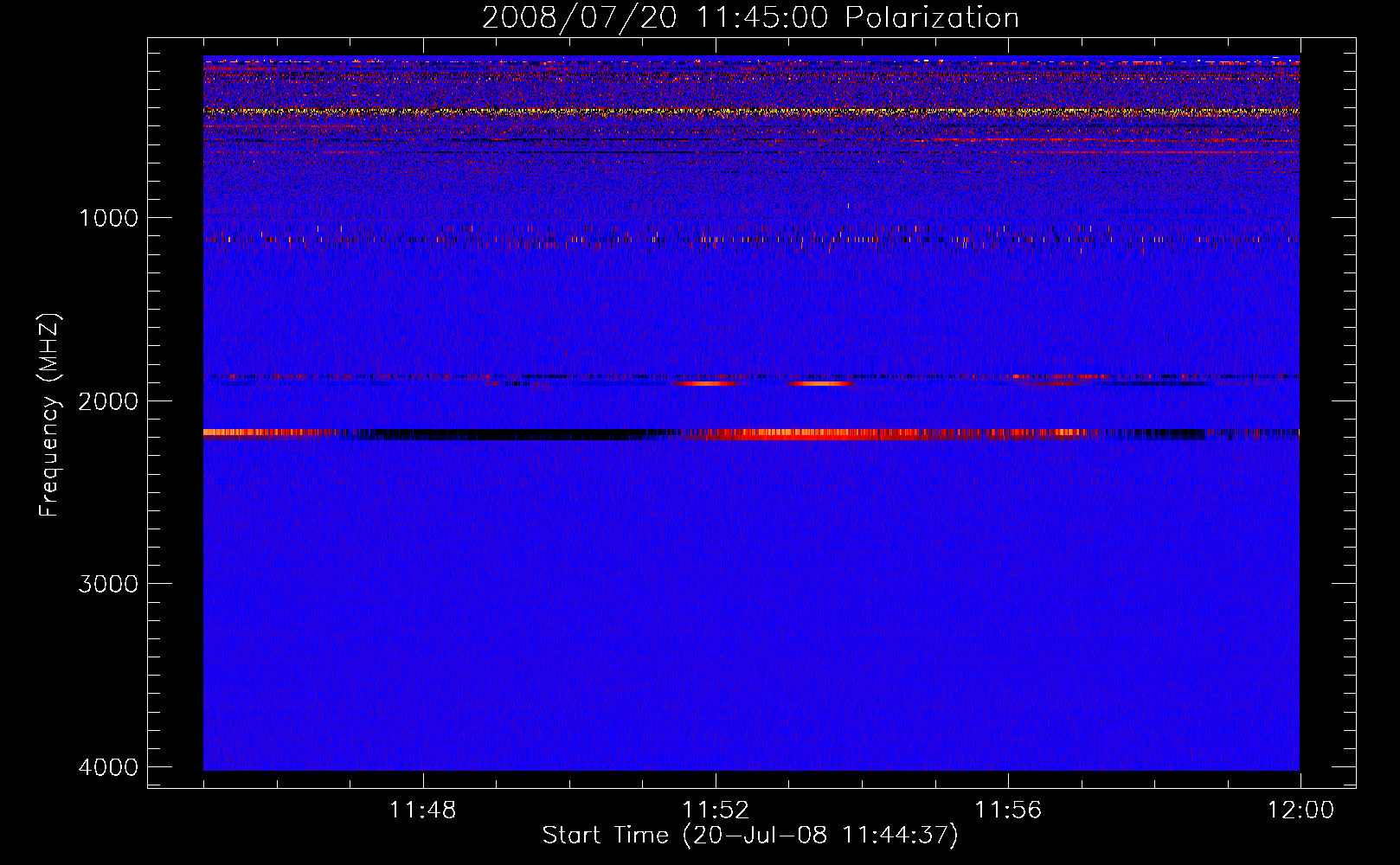The height and width of the screenshot is (865, 1400).
Task: Click the 'Frequency (MHZ)' axis label
Action: pyautogui.click(x=49, y=415)
